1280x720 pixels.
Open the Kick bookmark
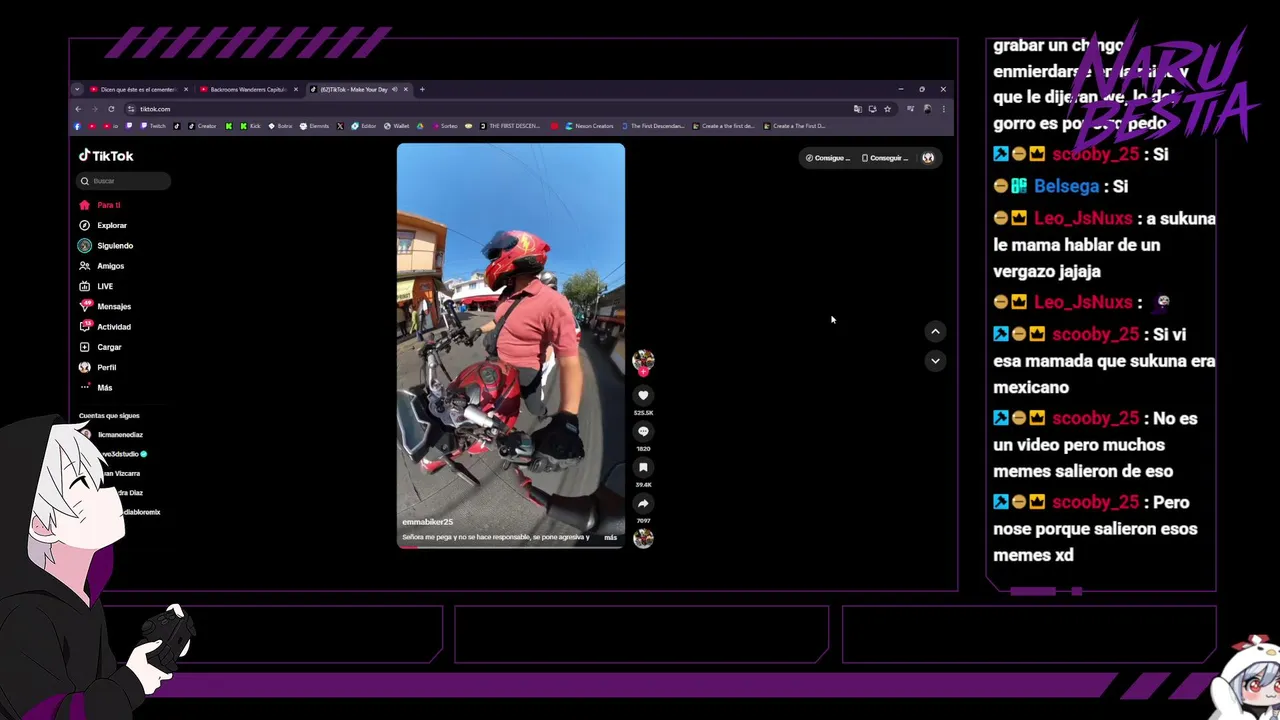(250, 126)
